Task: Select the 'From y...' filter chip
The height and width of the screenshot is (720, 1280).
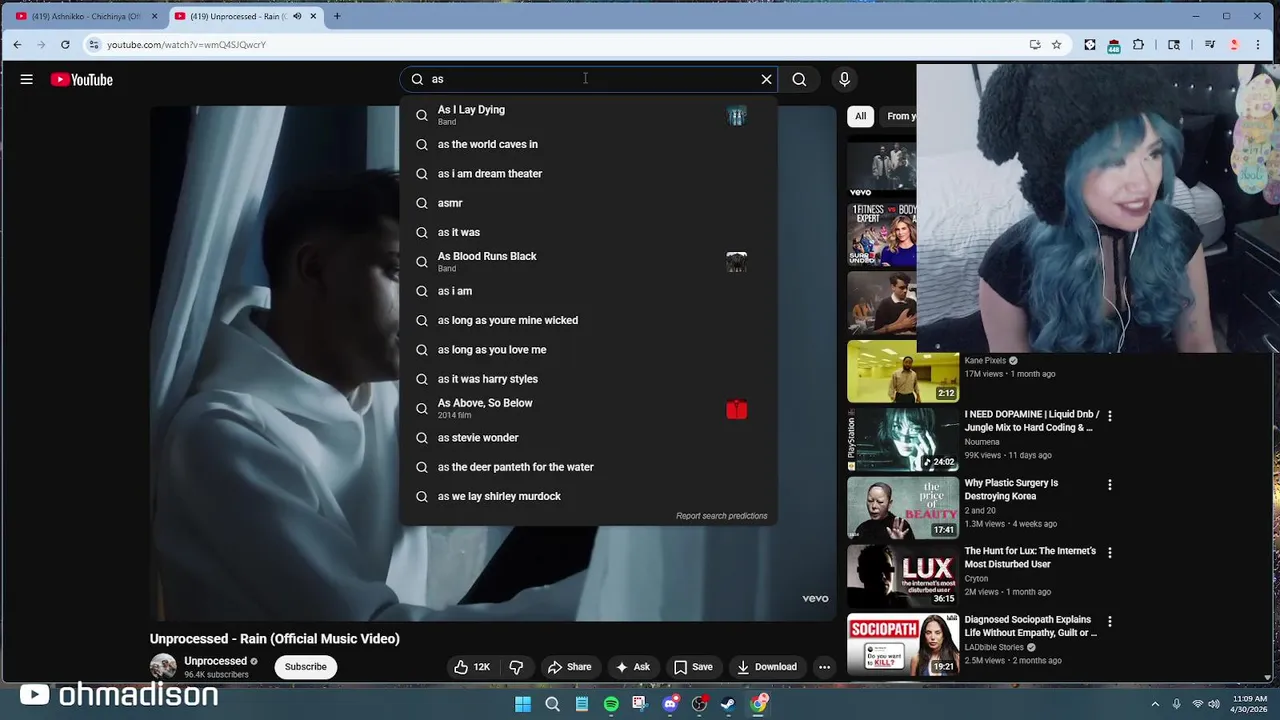Action: coord(900,116)
